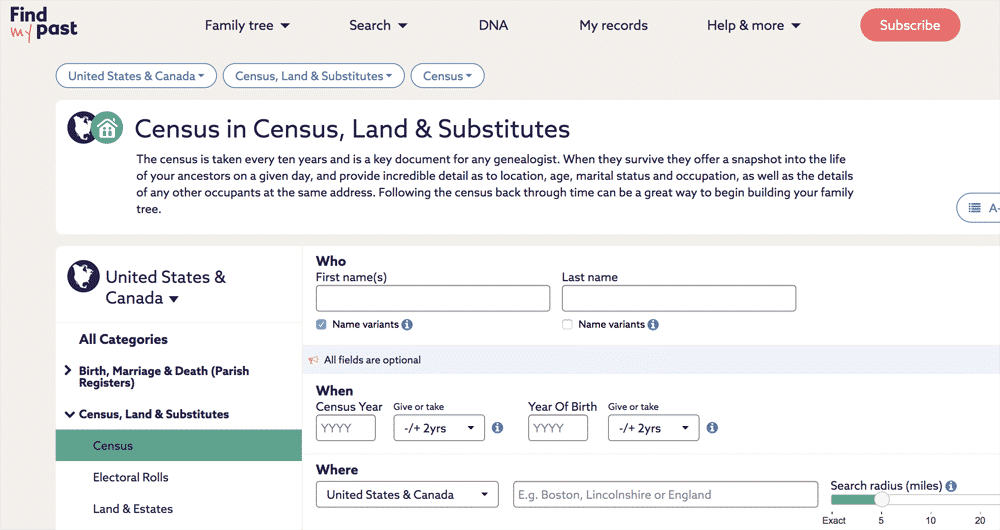Uncheck First name Name variants checkbox
This screenshot has height=530, width=1000.
(x=321, y=325)
